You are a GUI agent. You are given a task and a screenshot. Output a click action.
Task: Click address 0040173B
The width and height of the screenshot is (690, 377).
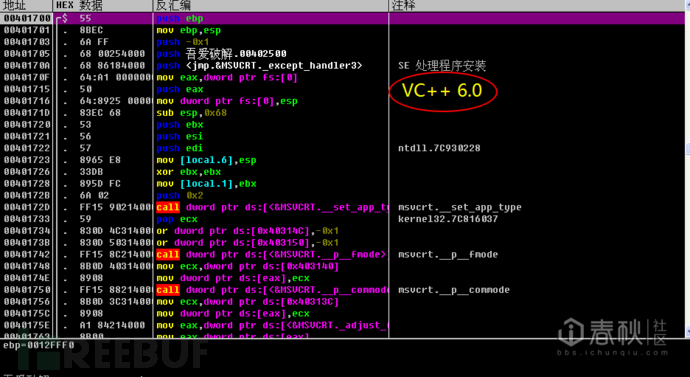[27, 243]
